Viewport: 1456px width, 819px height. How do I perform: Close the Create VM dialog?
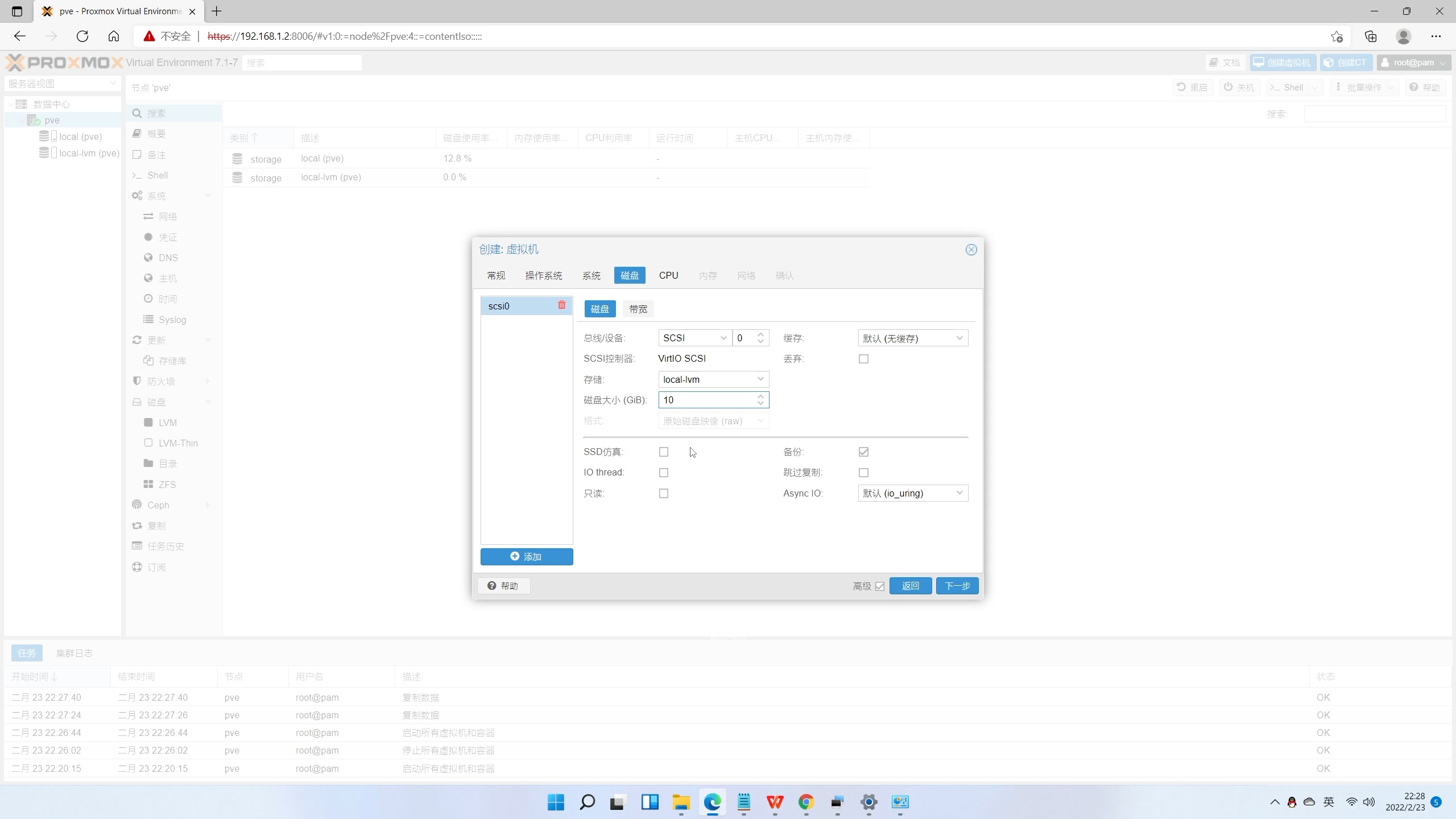pos(971,250)
